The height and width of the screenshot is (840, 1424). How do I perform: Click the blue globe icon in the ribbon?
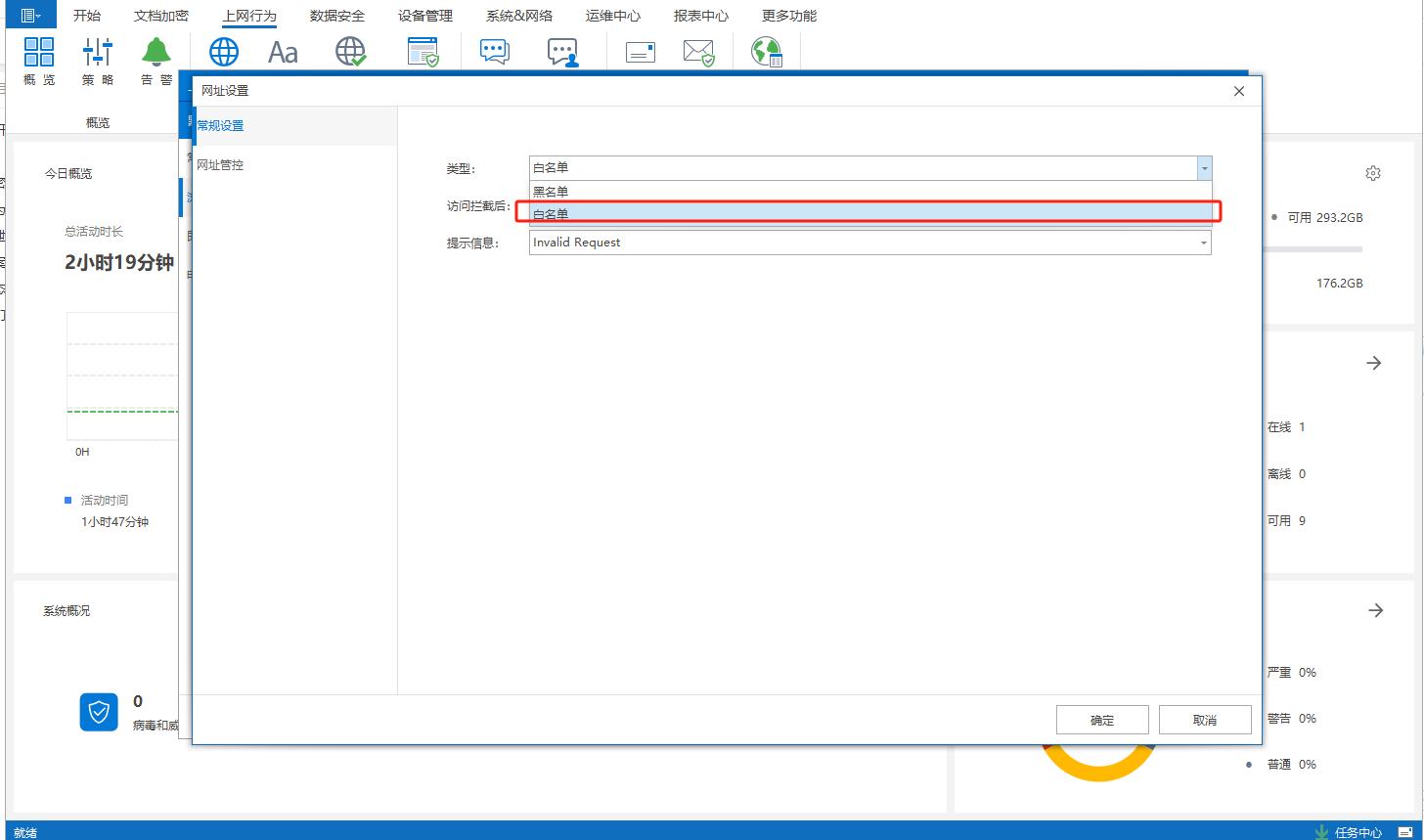coord(224,52)
